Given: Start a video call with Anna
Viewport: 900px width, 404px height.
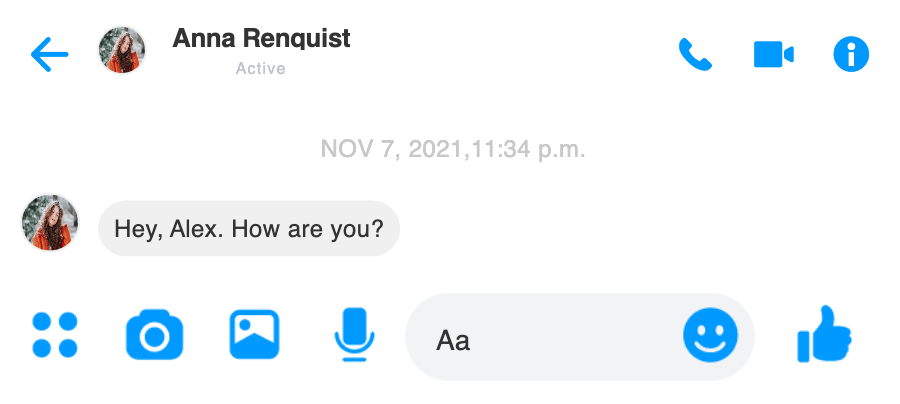Looking at the screenshot, I should pos(773,54).
